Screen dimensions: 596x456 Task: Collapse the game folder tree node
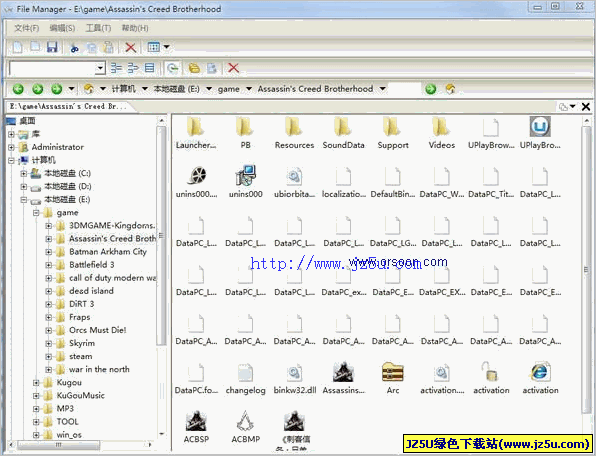click(x=36, y=213)
